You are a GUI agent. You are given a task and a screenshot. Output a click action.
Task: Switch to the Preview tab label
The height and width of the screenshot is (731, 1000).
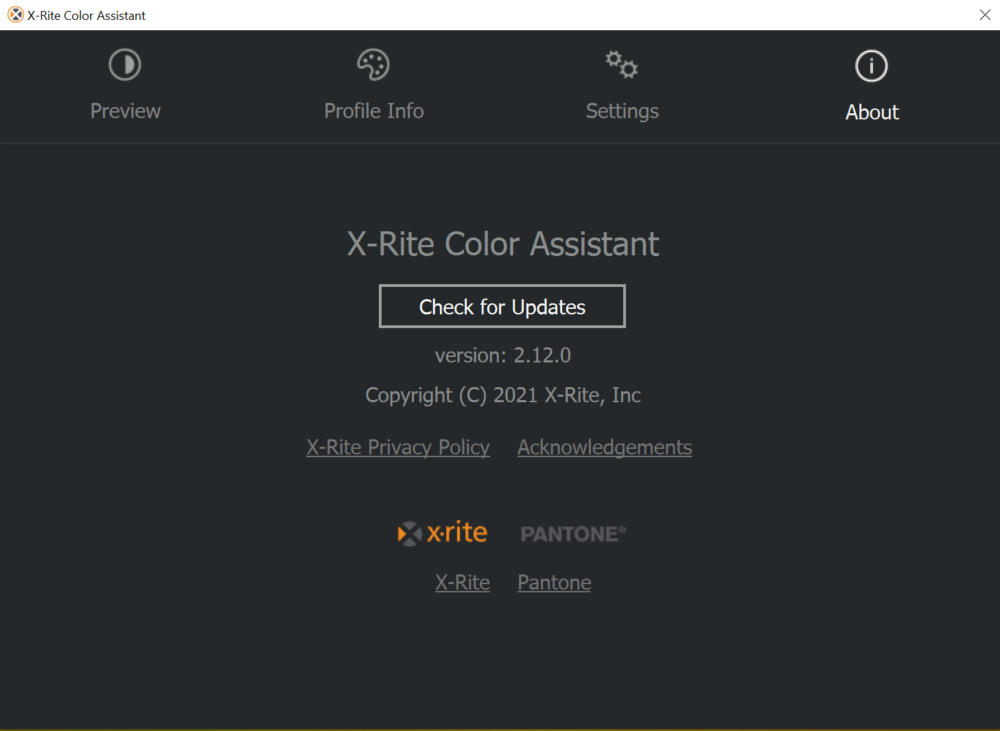(x=125, y=111)
